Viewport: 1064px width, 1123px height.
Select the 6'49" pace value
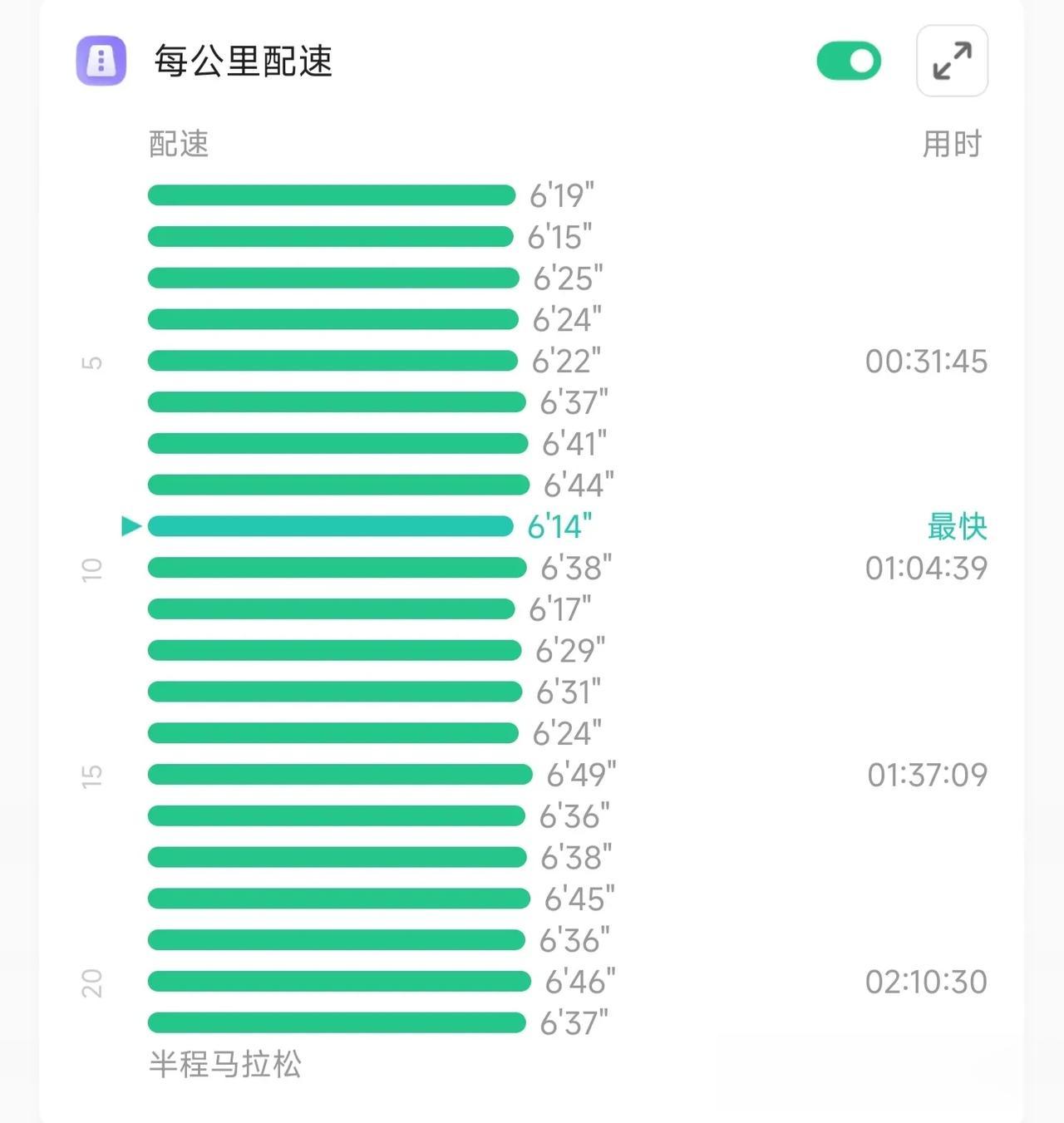tap(582, 775)
